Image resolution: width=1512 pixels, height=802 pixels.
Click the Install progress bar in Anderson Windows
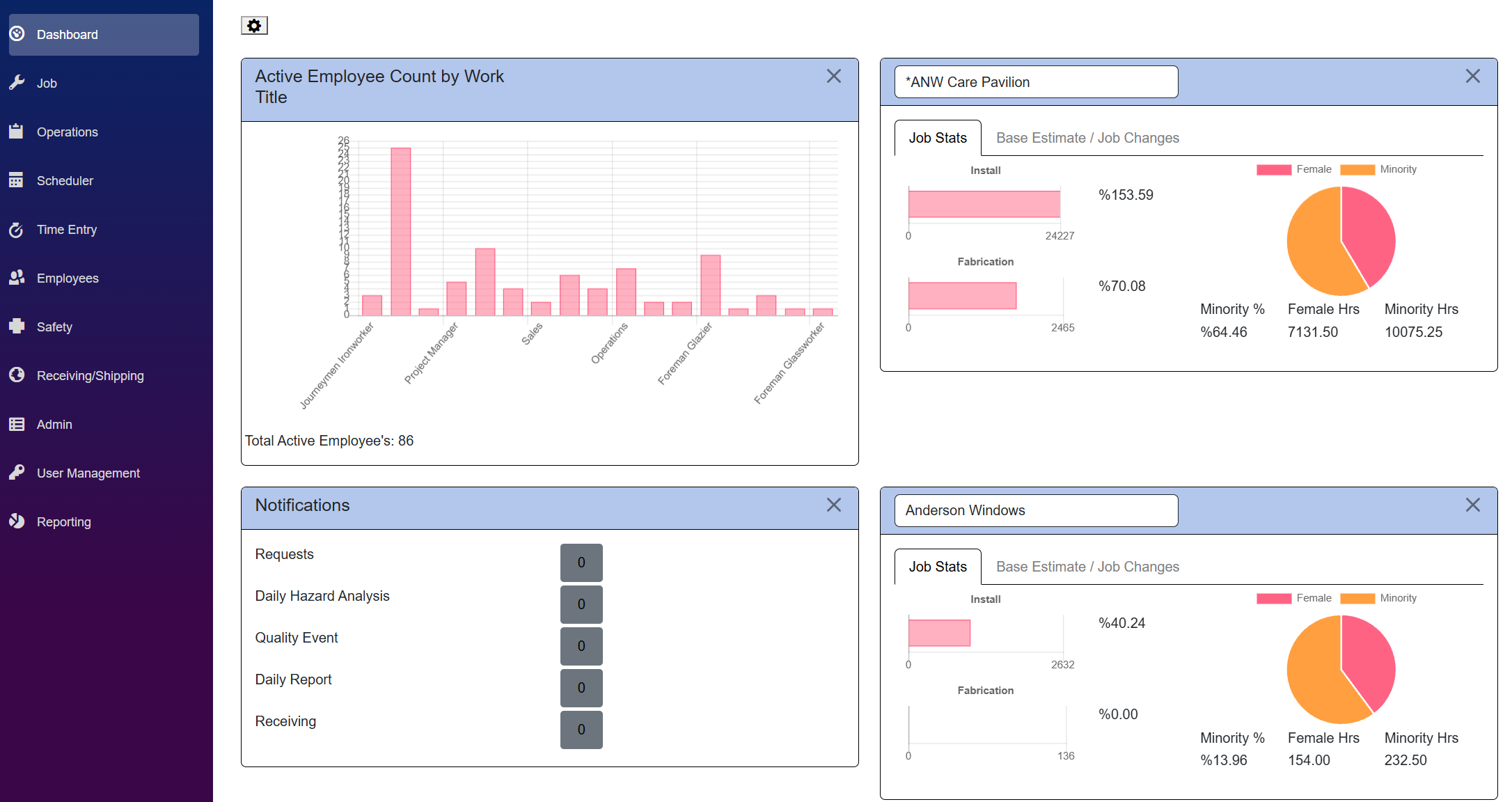click(939, 633)
